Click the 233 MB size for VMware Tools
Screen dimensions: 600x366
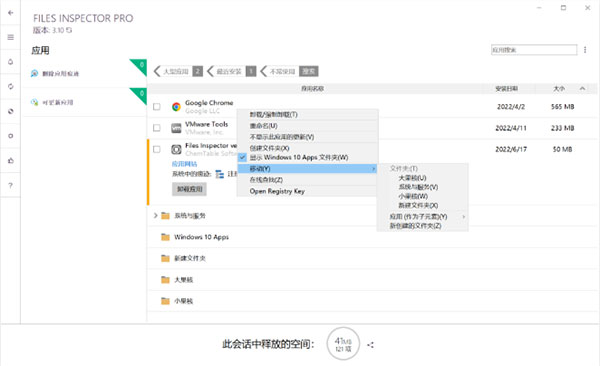(x=562, y=128)
